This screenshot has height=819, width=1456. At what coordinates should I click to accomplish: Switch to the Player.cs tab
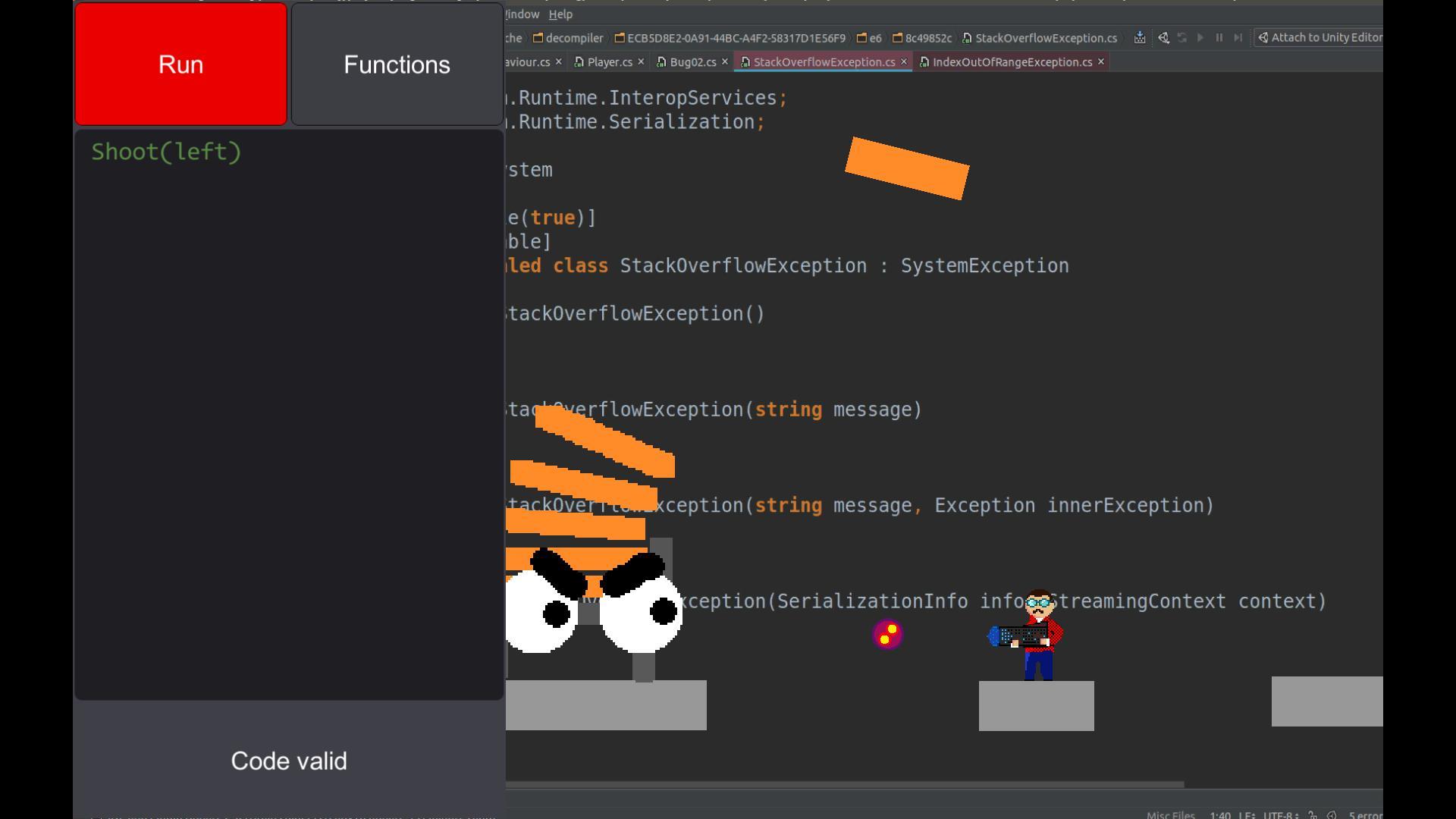609,62
